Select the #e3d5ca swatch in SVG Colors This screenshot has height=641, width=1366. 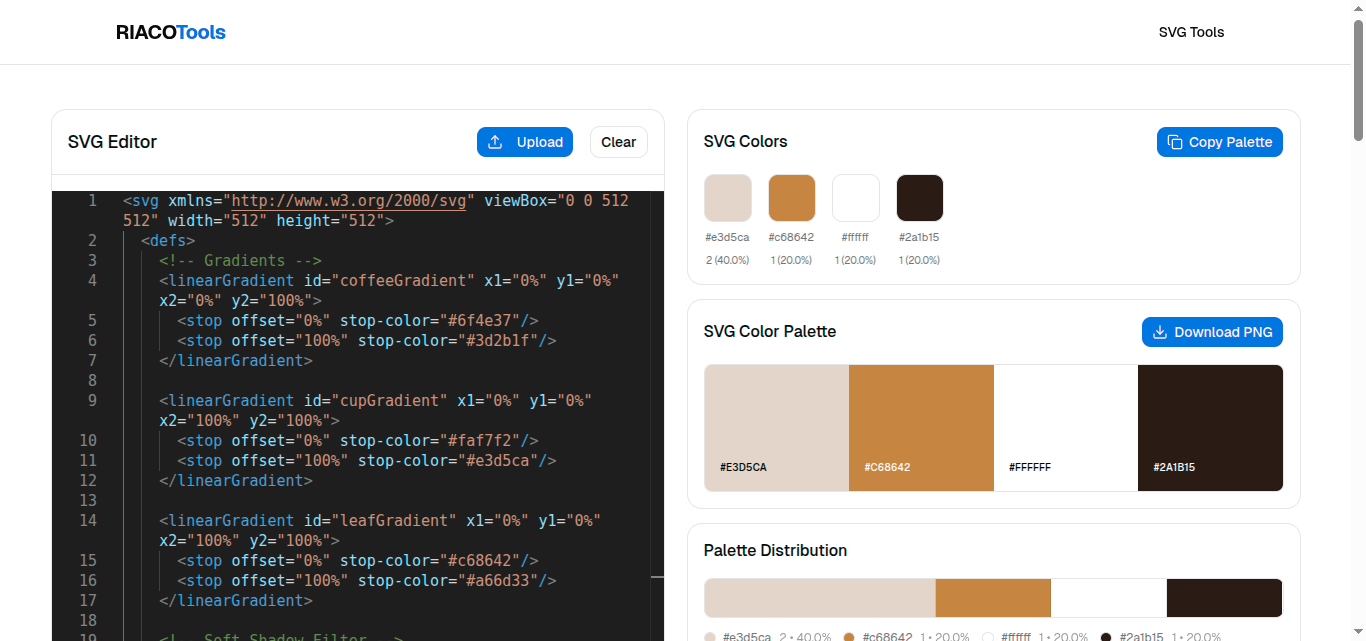click(x=728, y=198)
